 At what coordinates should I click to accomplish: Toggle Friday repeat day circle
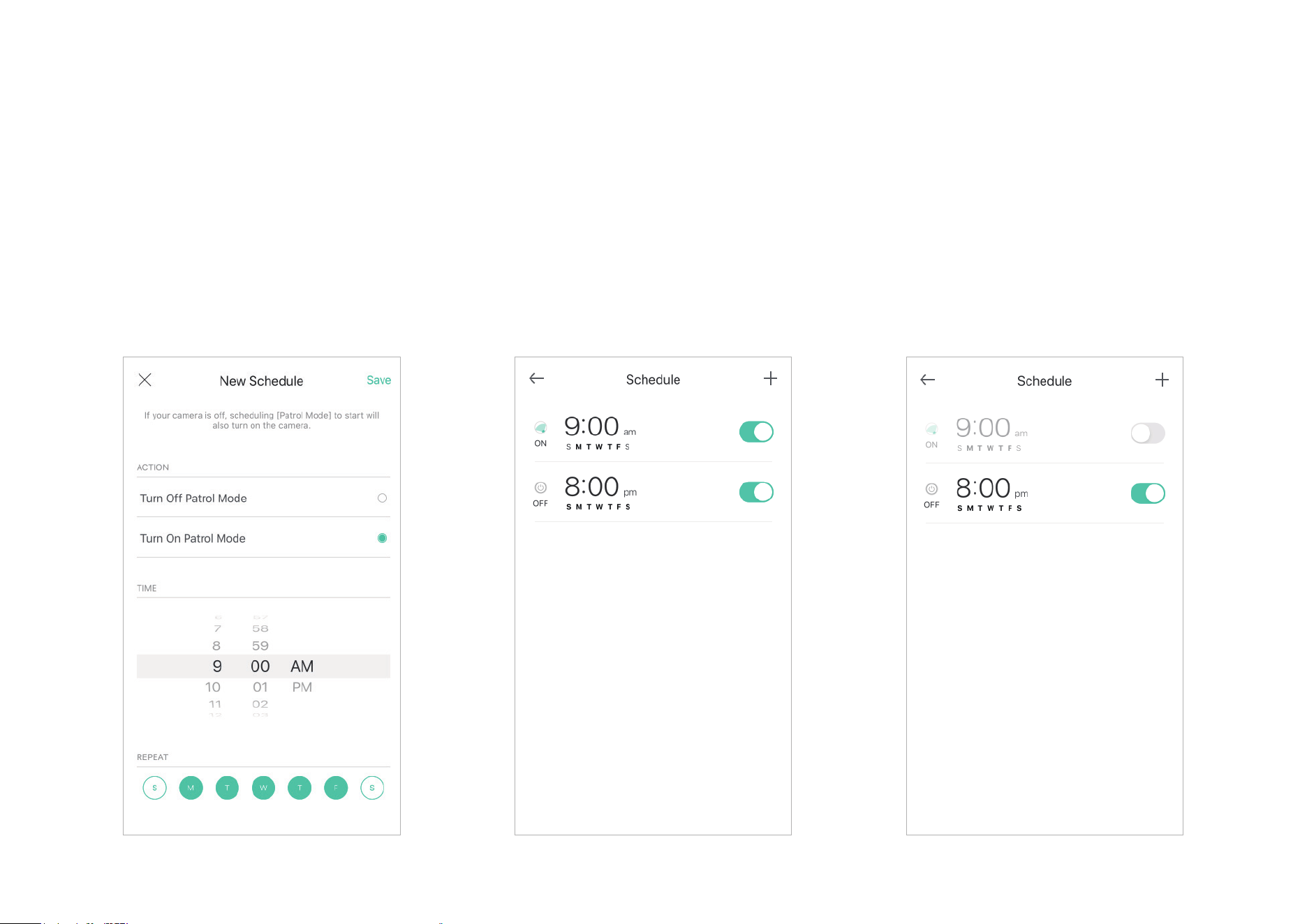(336, 788)
